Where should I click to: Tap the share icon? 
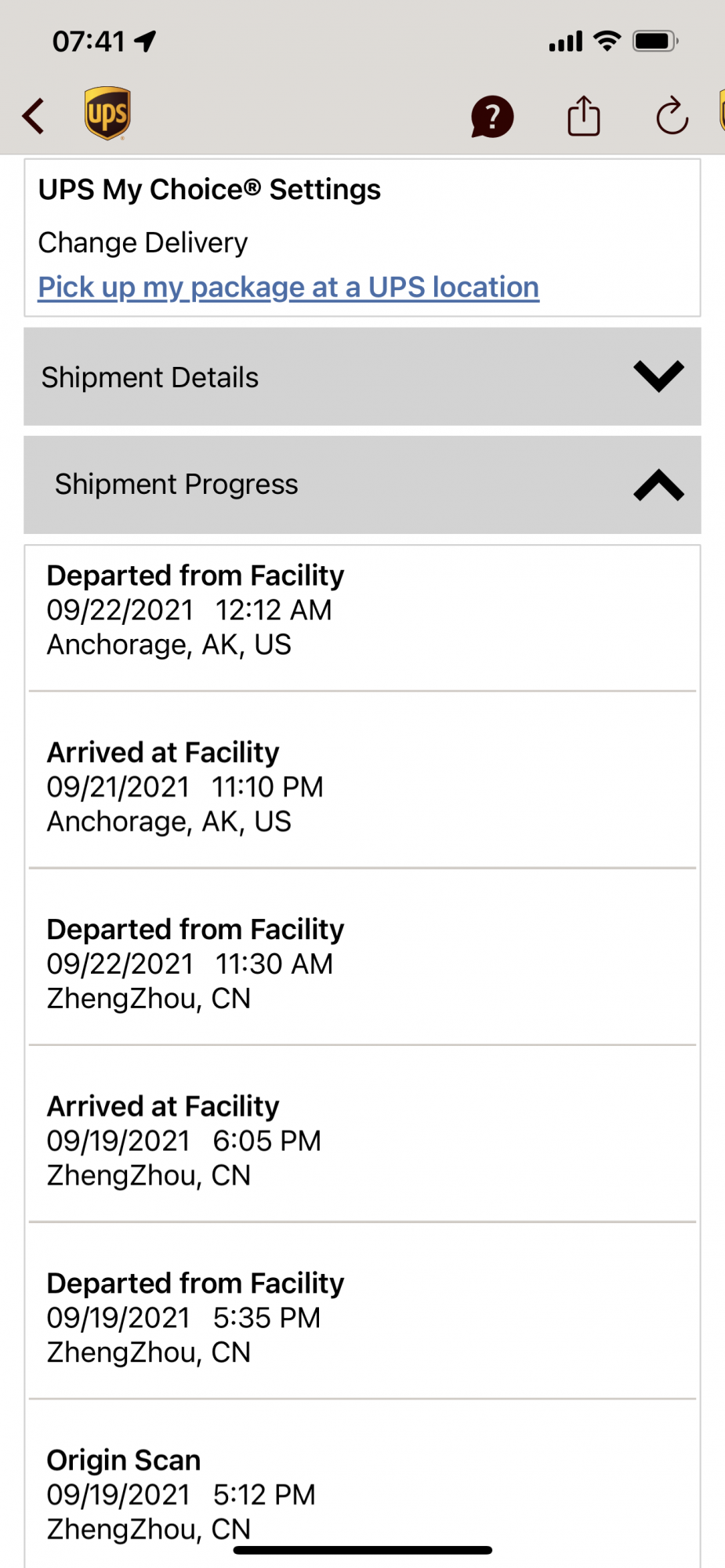tap(583, 116)
